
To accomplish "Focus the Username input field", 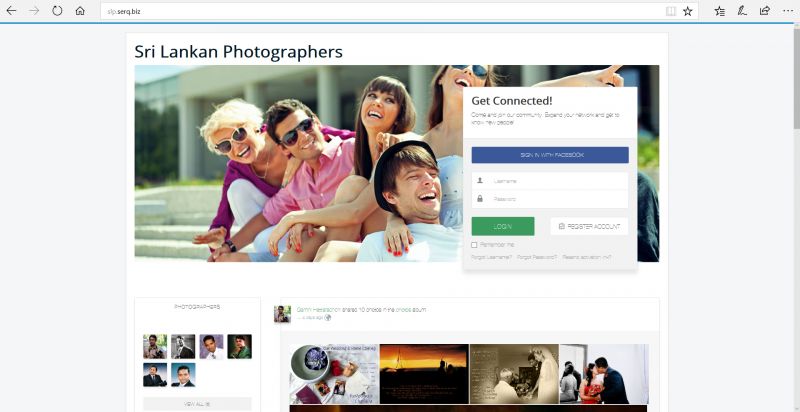I will pyautogui.click(x=550, y=181).
